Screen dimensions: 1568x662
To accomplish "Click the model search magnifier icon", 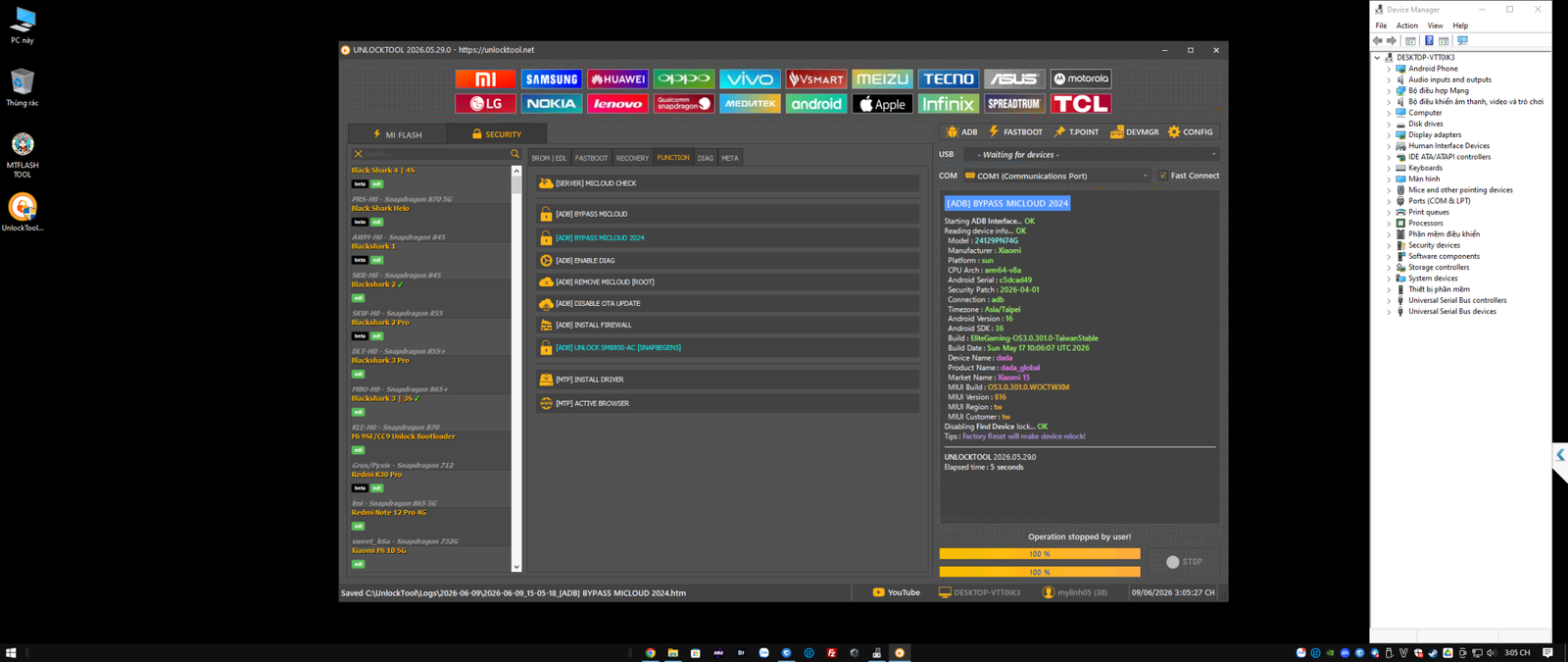I will click(x=514, y=154).
